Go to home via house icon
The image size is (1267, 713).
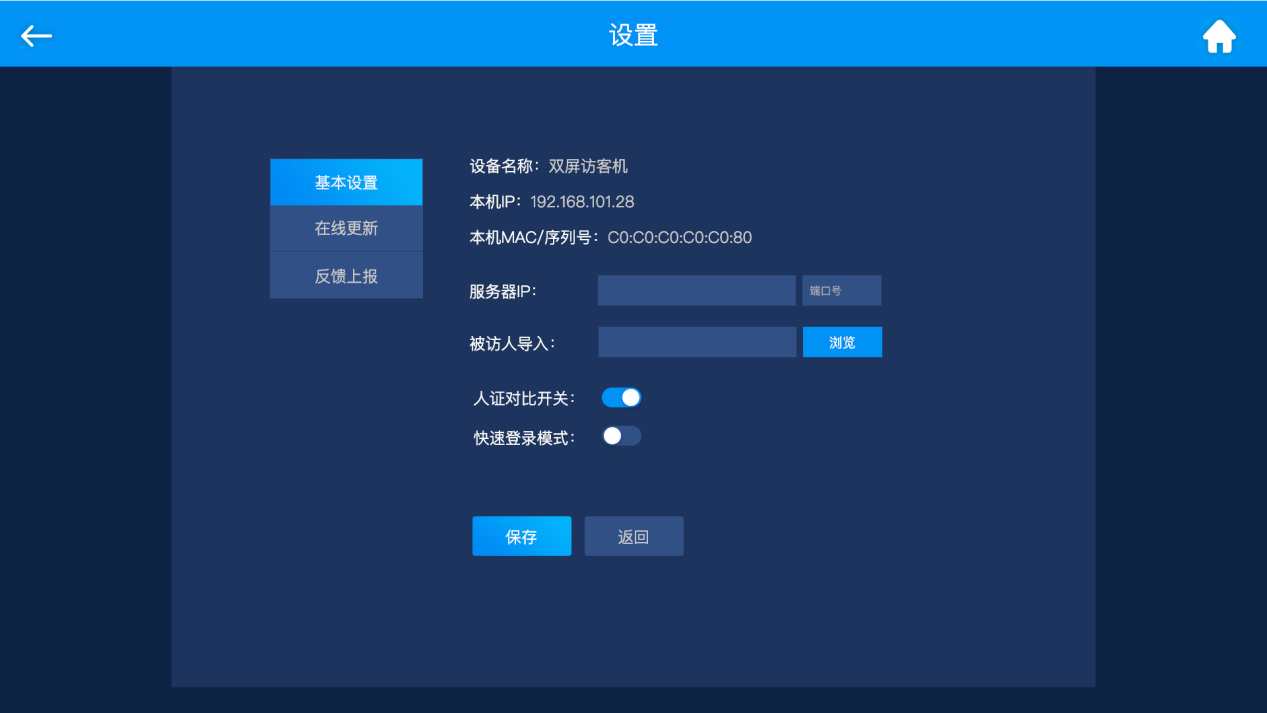(1219, 37)
